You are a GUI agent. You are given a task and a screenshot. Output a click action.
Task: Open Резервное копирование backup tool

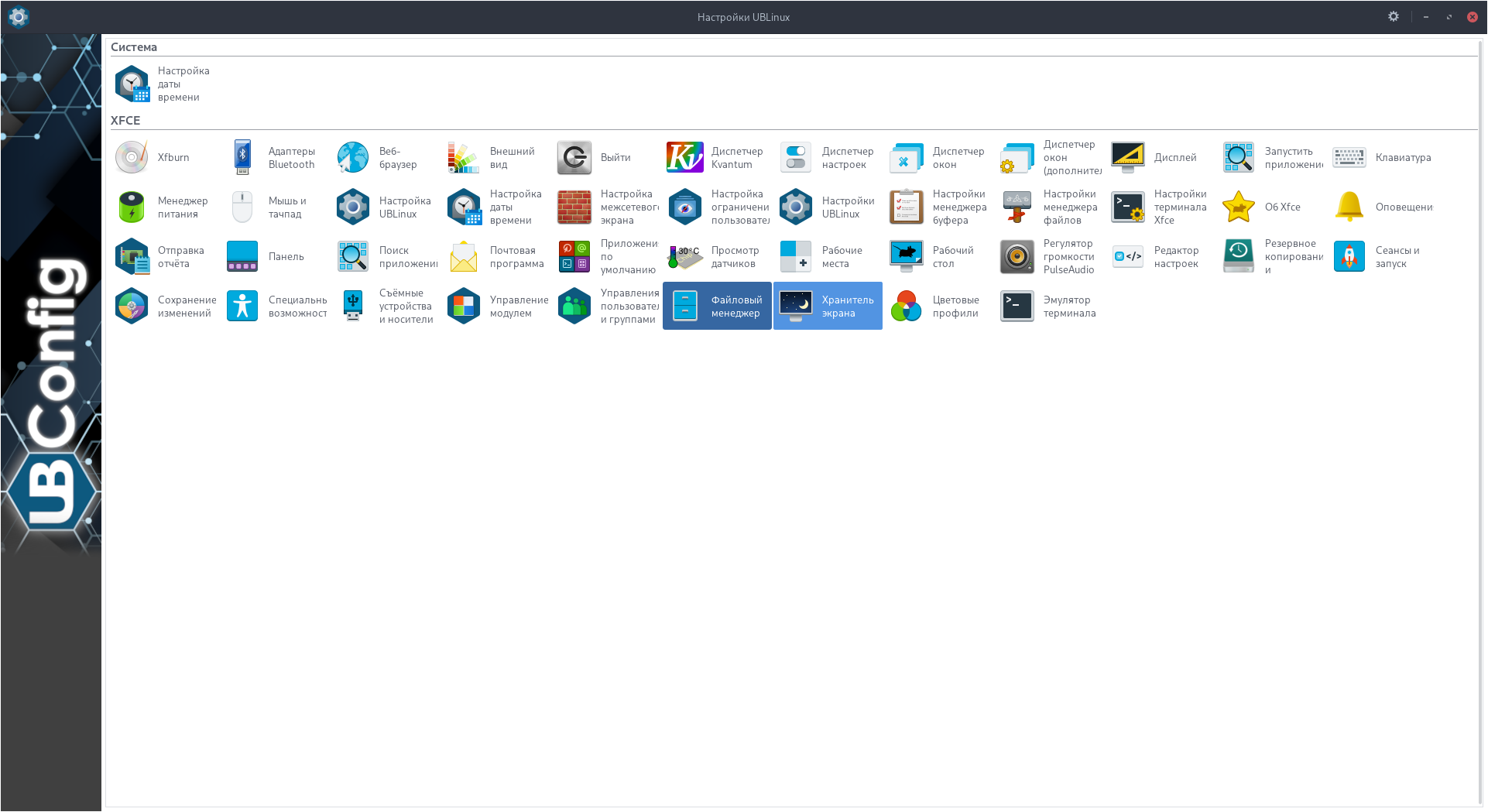coord(1271,257)
